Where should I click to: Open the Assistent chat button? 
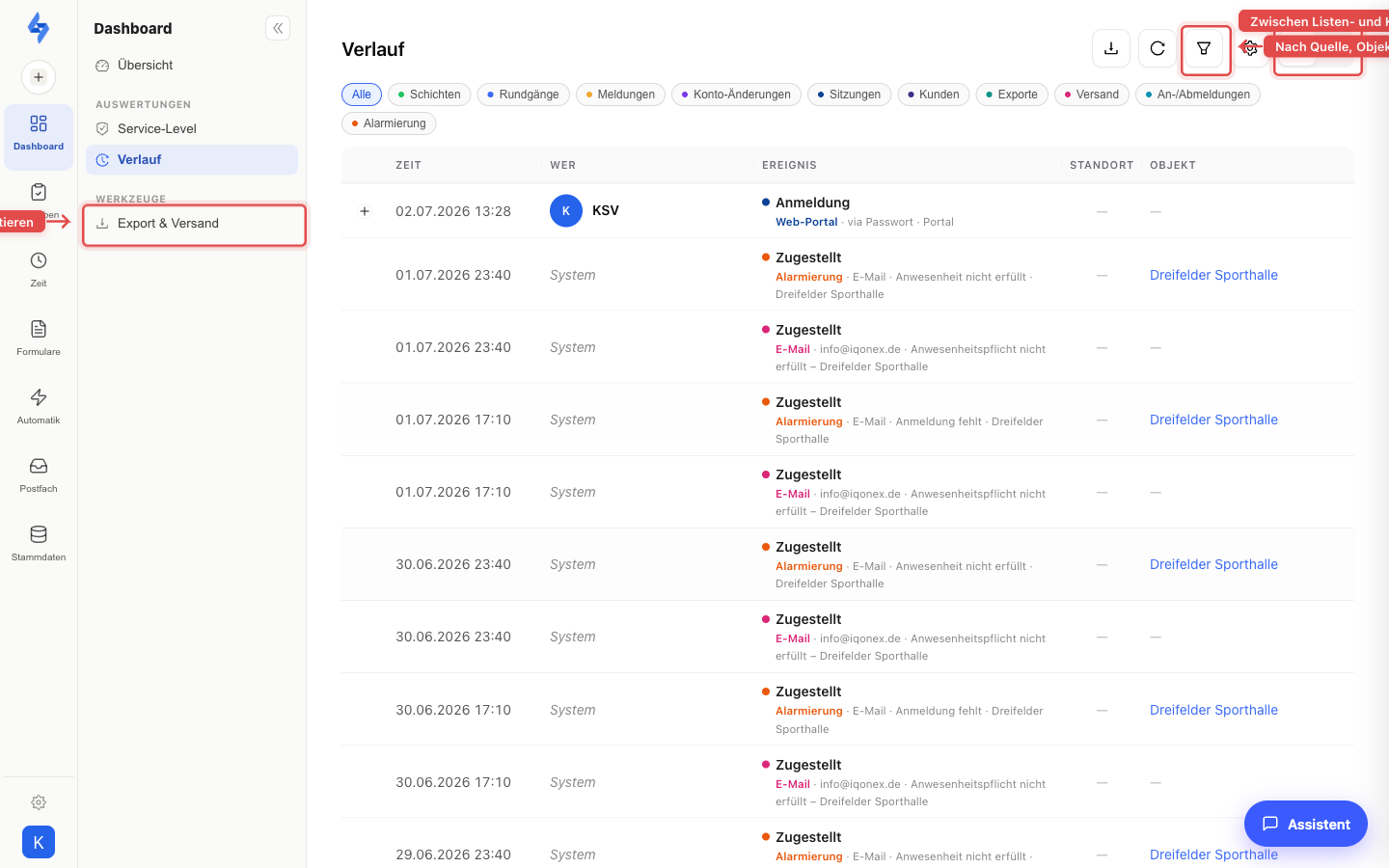1306,824
